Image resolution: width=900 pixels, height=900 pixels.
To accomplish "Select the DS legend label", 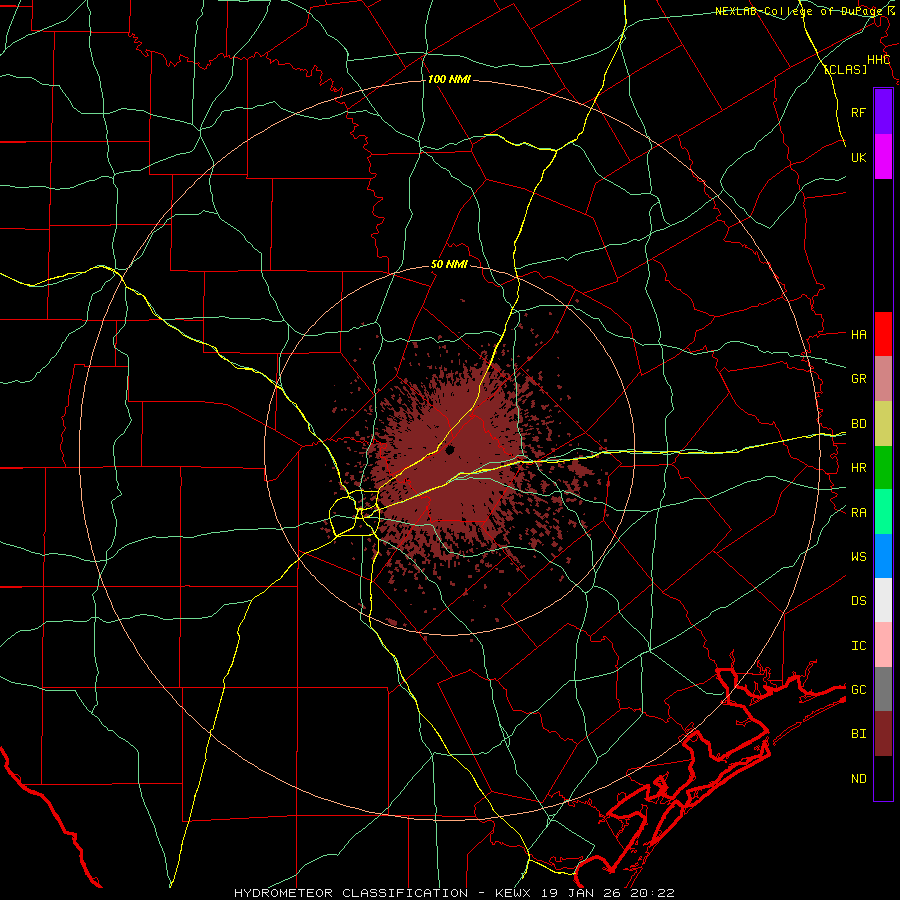I will (858, 601).
